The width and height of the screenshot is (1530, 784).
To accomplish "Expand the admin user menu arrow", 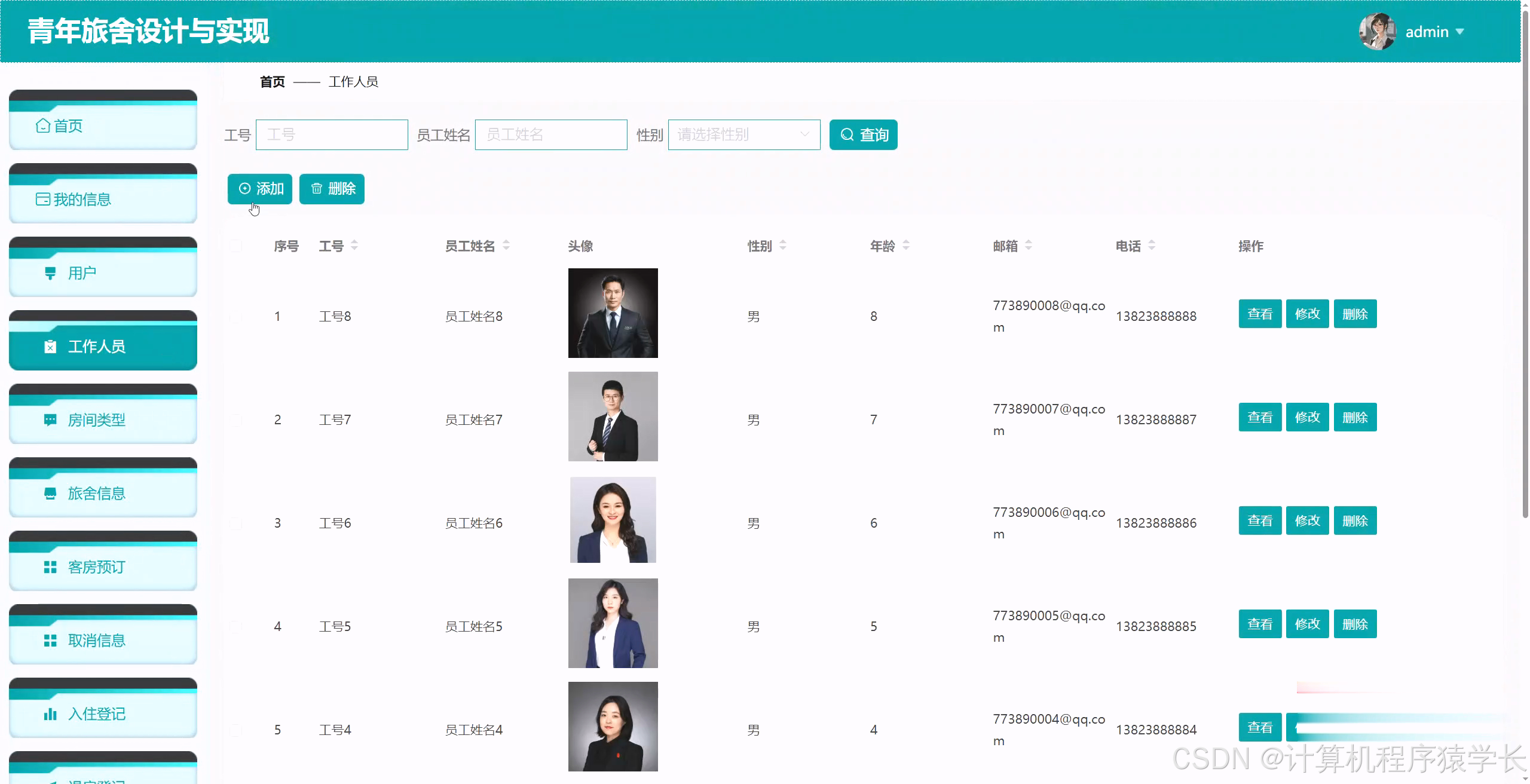I will [x=1460, y=32].
